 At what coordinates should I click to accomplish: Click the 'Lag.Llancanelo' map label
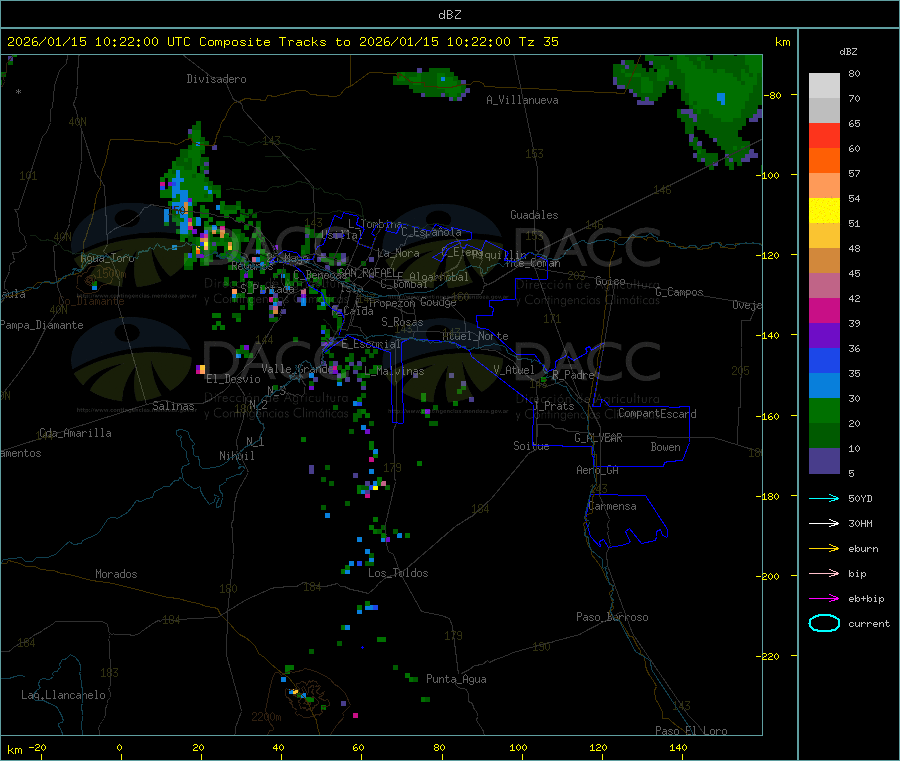[63, 695]
